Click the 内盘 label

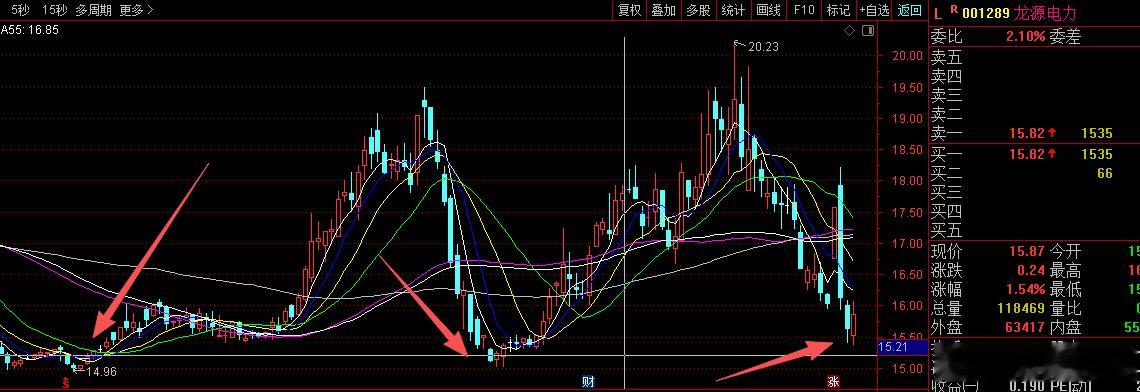1065,328
